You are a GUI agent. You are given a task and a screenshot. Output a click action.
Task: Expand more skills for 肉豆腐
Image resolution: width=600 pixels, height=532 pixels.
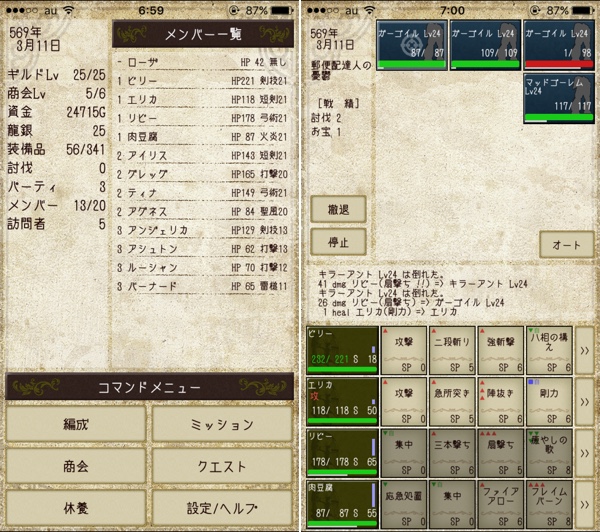coord(585,504)
